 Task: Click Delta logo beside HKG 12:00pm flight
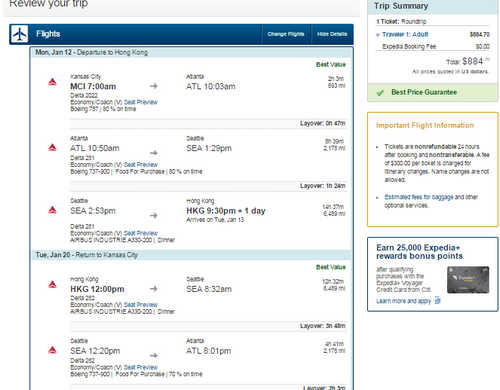coord(52,284)
